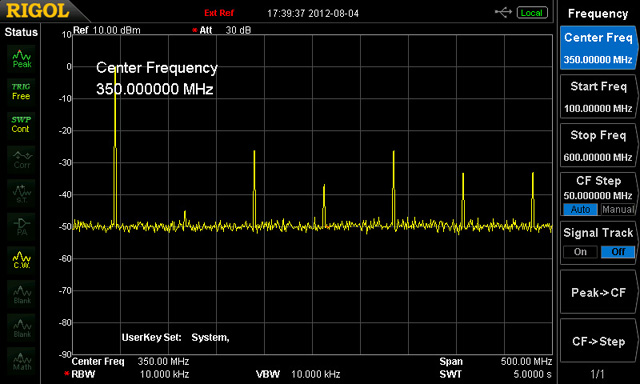Select the TRIG Free status icon

tap(21, 92)
